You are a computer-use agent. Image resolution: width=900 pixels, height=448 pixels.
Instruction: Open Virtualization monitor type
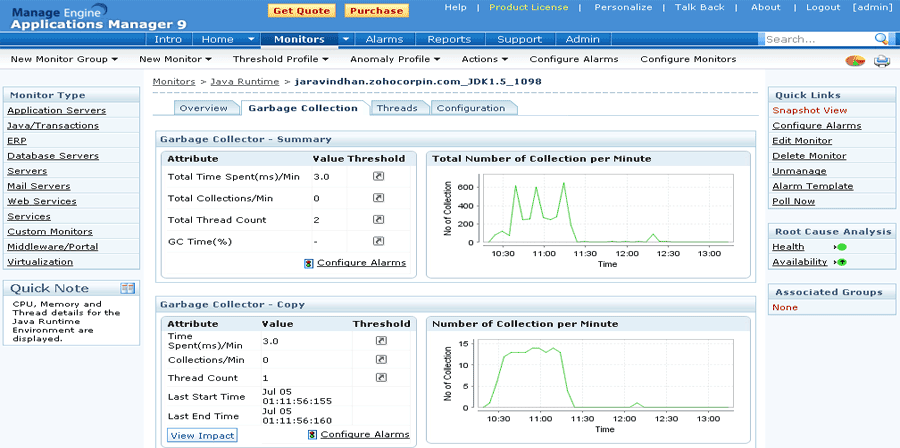pos(40,262)
